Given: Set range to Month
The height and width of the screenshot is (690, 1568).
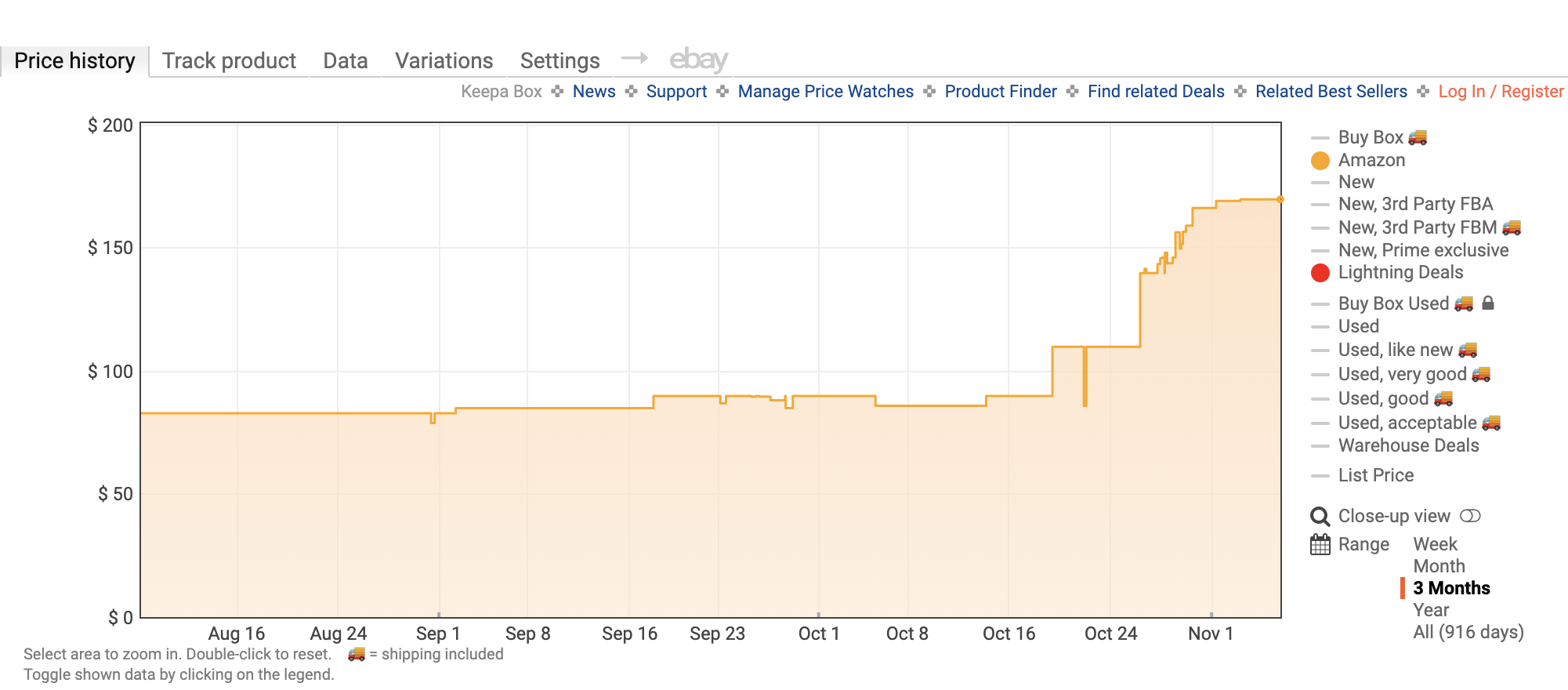Looking at the screenshot, I should tap(1439, 566).
